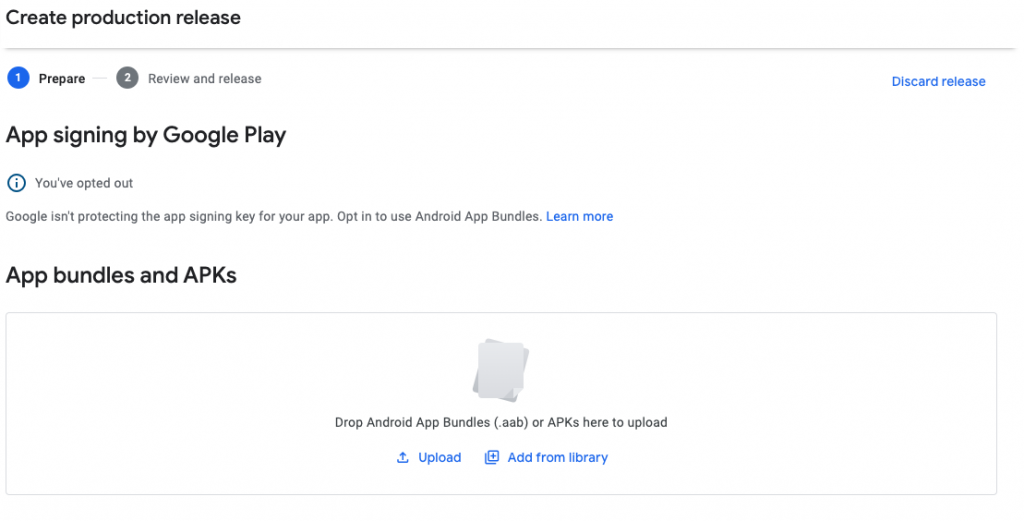
Task: Go to the Review and release step
Action: (x=204, y=79)
